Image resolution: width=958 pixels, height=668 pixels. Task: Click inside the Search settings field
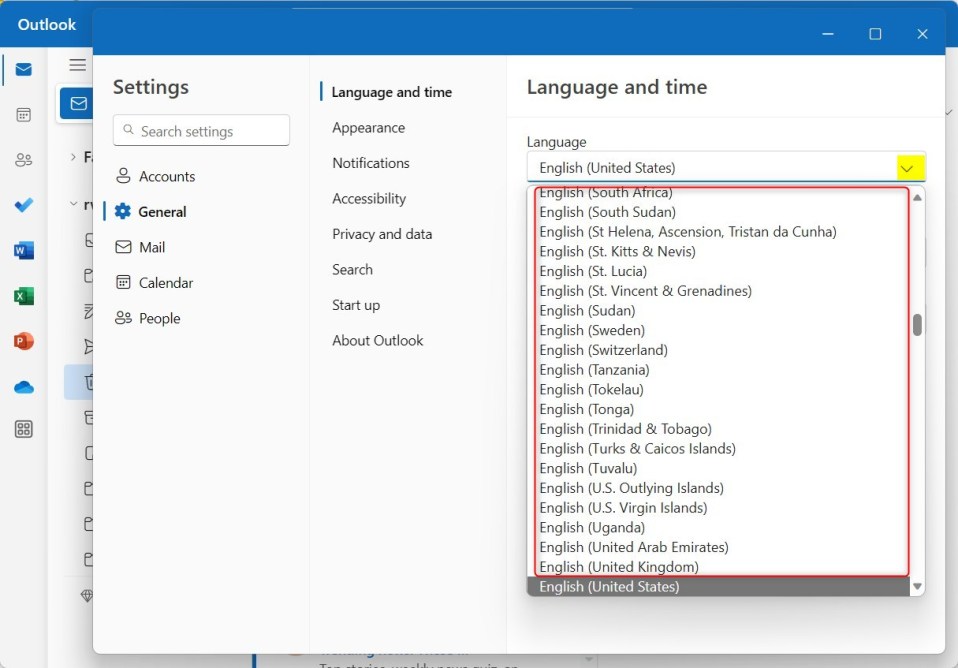(200, 130)
